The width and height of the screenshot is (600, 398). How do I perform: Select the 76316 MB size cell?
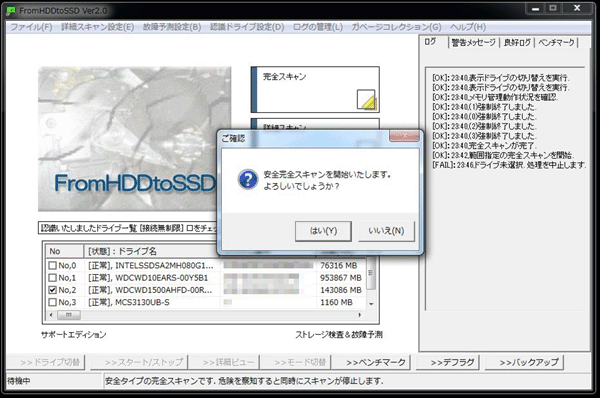click(x=338, y=265)
